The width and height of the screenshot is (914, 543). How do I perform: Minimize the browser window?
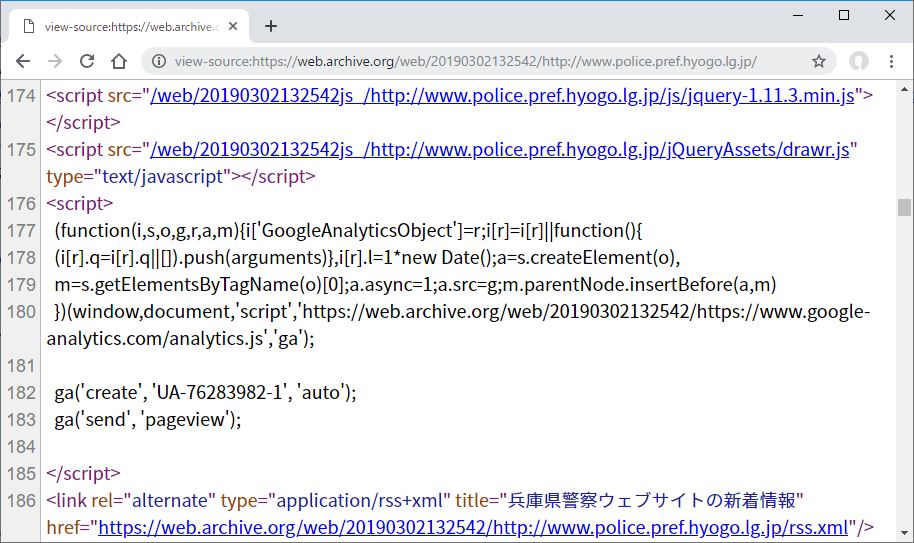tap(799, 15)
